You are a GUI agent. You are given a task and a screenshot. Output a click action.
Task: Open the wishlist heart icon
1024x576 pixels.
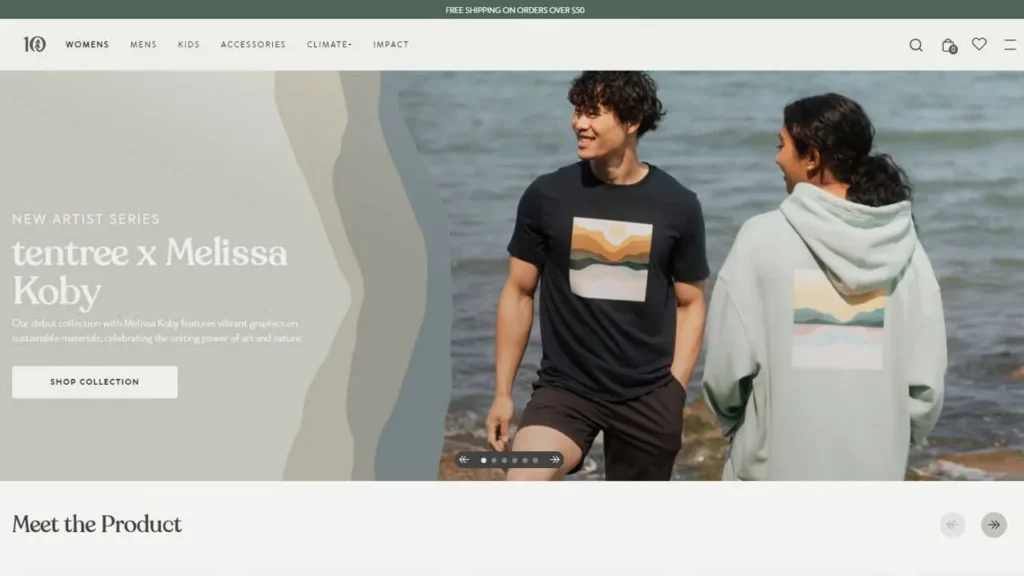[979, 44]
